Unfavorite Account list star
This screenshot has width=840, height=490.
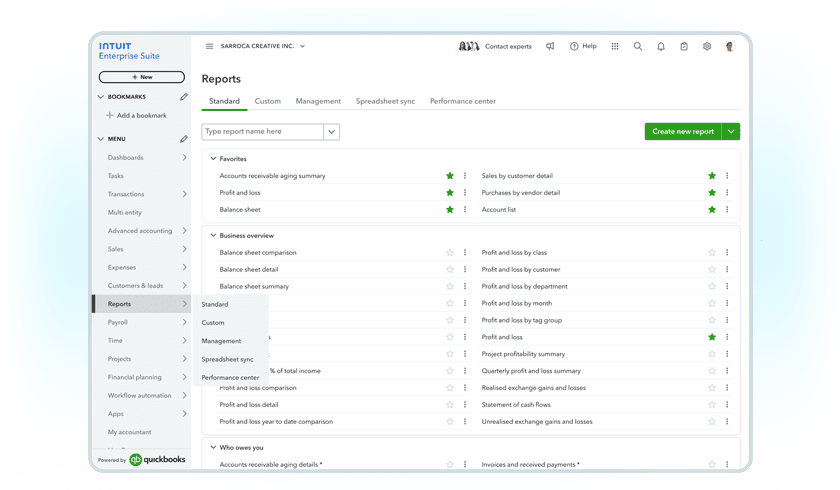click(x=712, y=209)
